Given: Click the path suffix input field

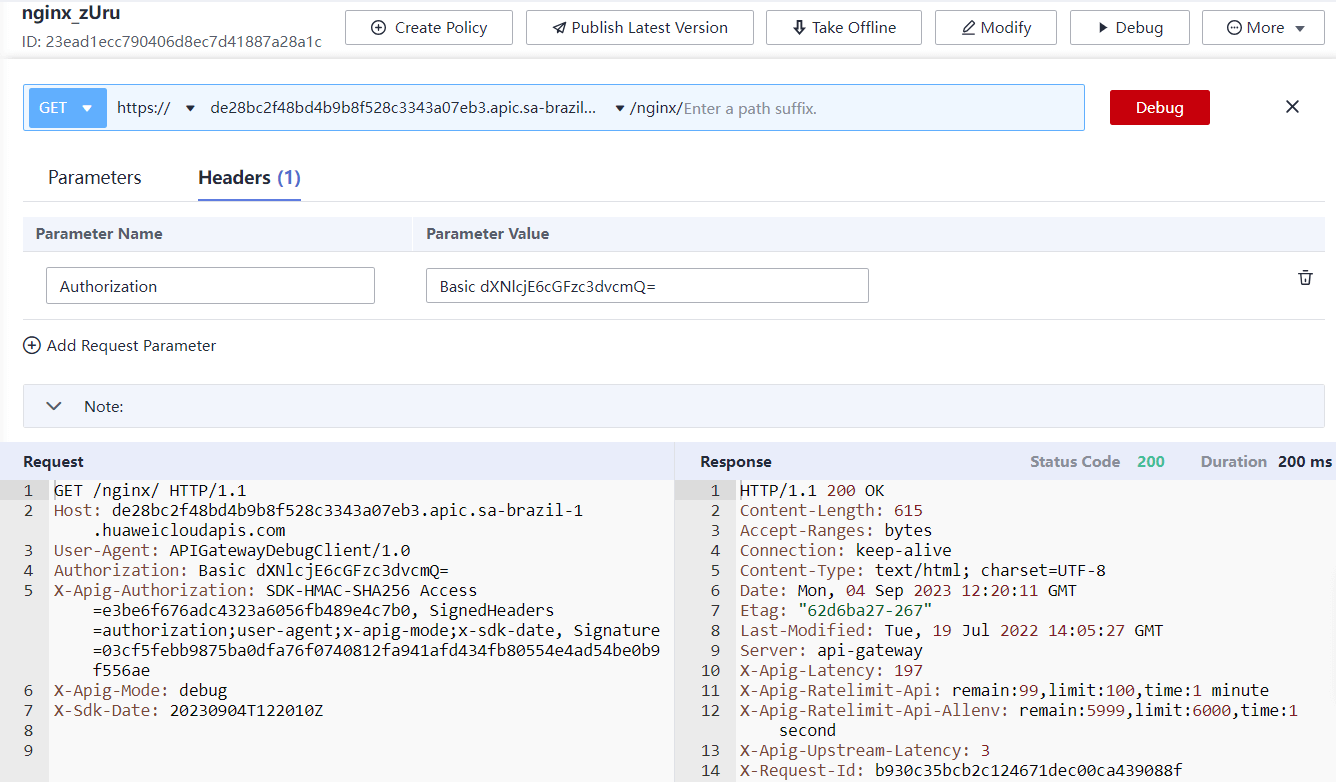Looking at the screenshot, I should pos(800,106).
